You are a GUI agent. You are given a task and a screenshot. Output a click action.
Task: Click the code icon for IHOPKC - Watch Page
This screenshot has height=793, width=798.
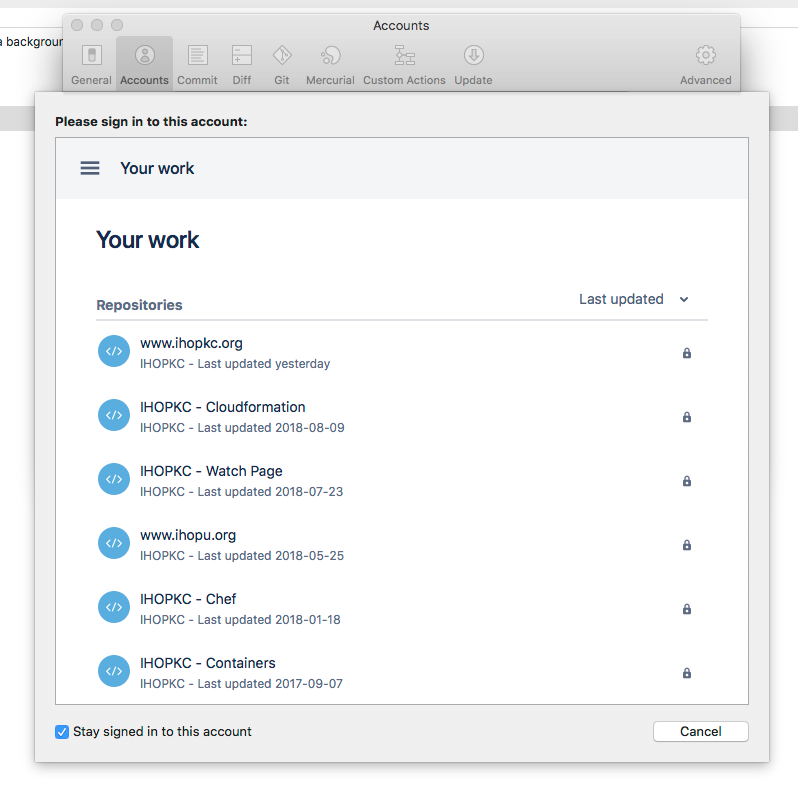(114, 479)
